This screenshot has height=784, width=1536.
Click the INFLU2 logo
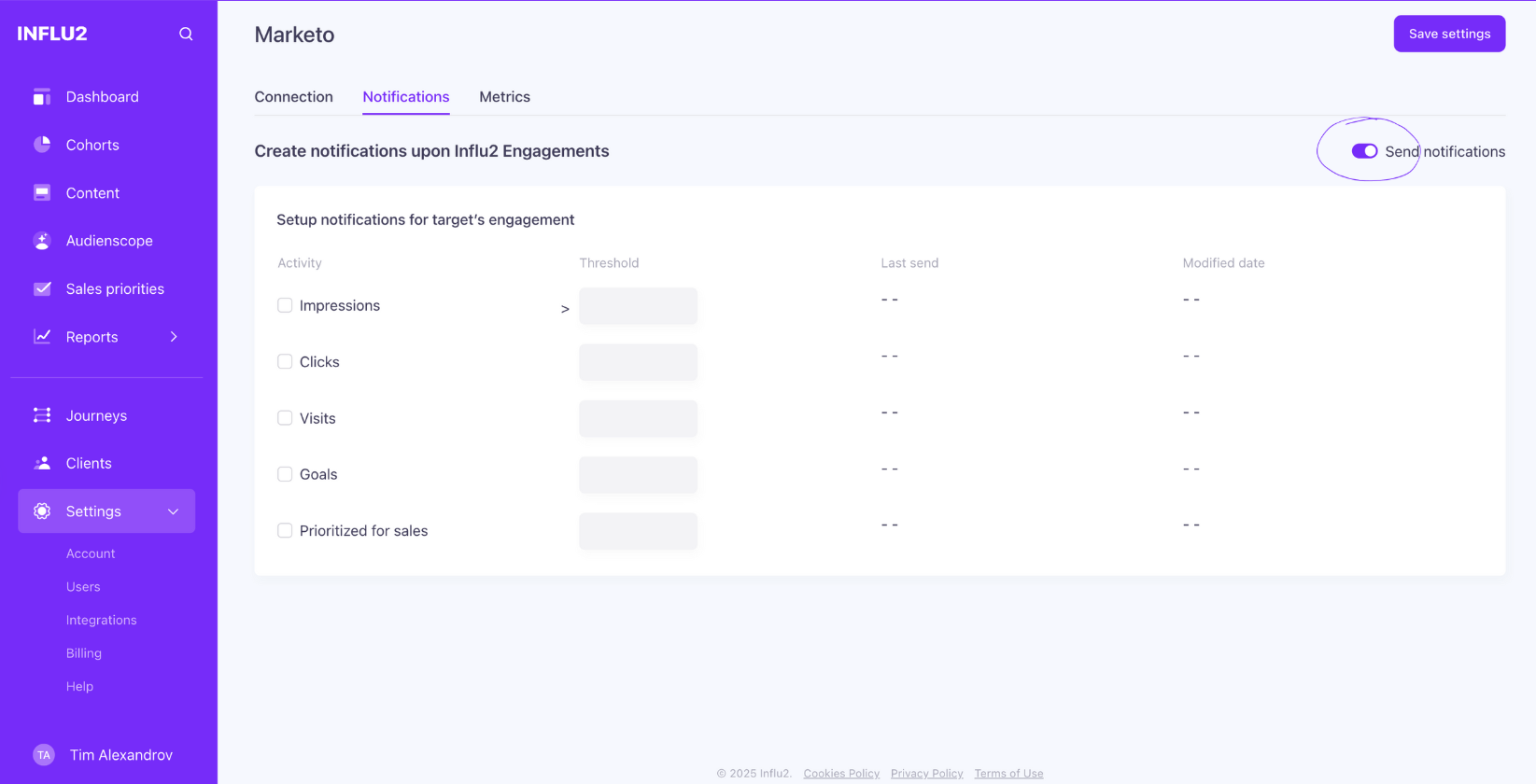click(x=52, y=34)
